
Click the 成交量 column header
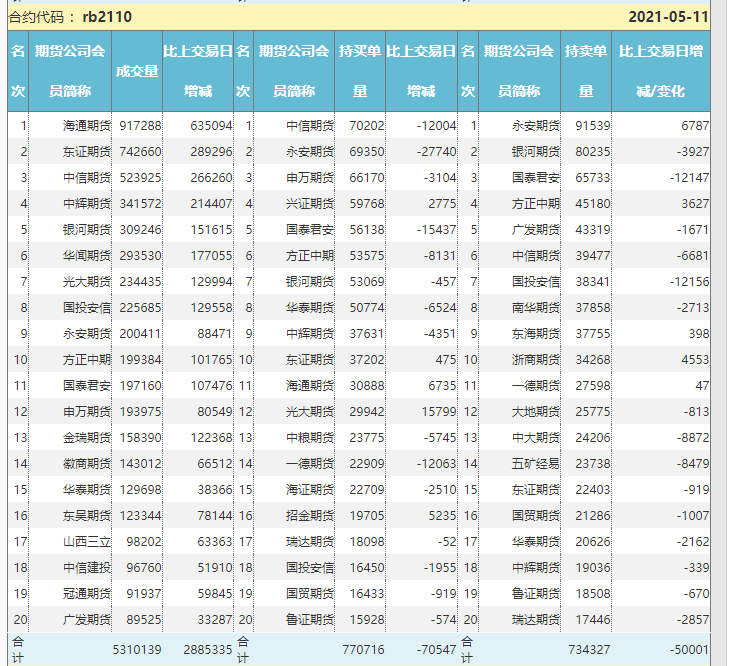pyautogui.click(x=137, y=71)
